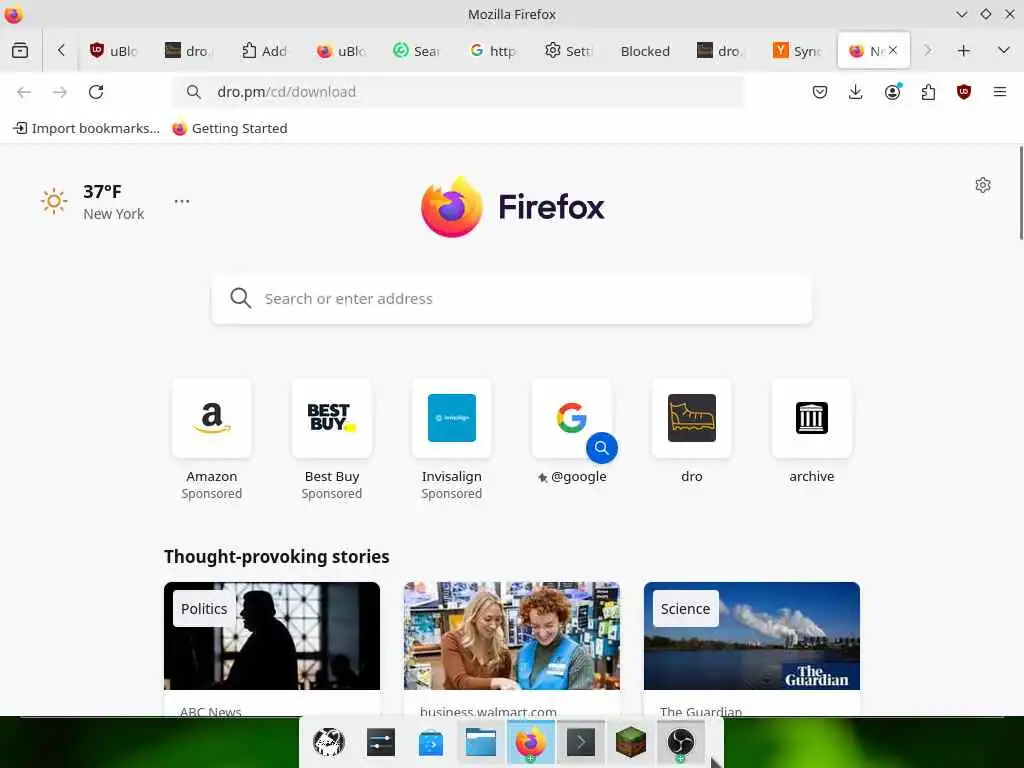The height and width of the screenshot is (768, 1024).
Task: Open the file manager in taskbar
Action: 481,743
